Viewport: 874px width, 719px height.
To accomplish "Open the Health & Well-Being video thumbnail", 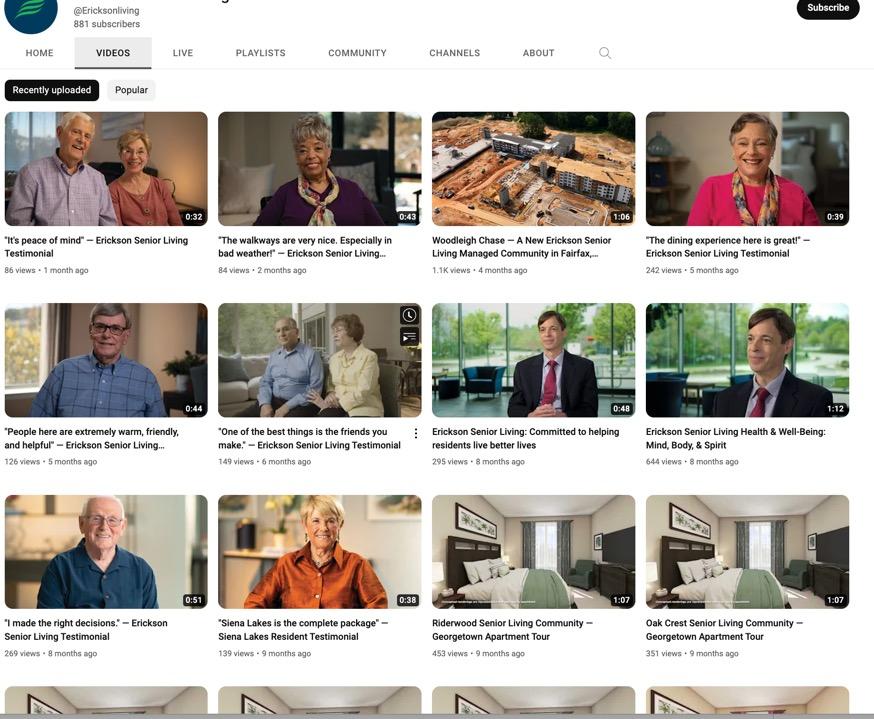I will (x=747, y=360).
